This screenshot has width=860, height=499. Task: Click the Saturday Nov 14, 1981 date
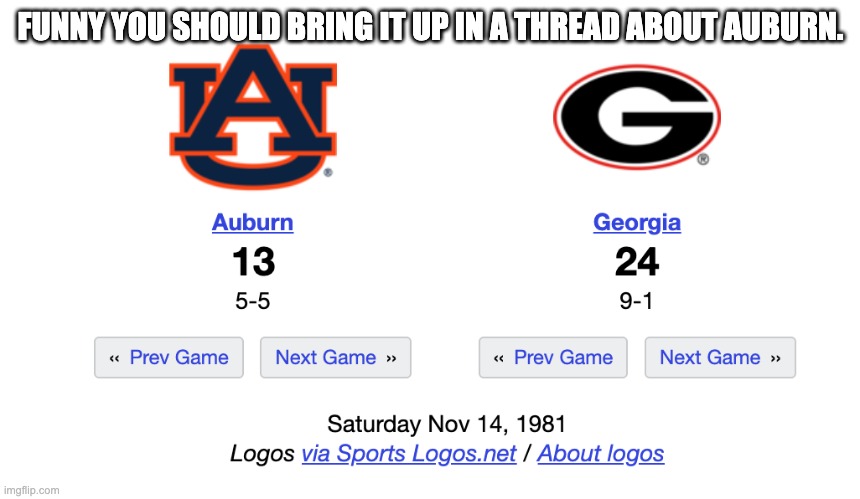pyautogui.click(x=447, y=423)
